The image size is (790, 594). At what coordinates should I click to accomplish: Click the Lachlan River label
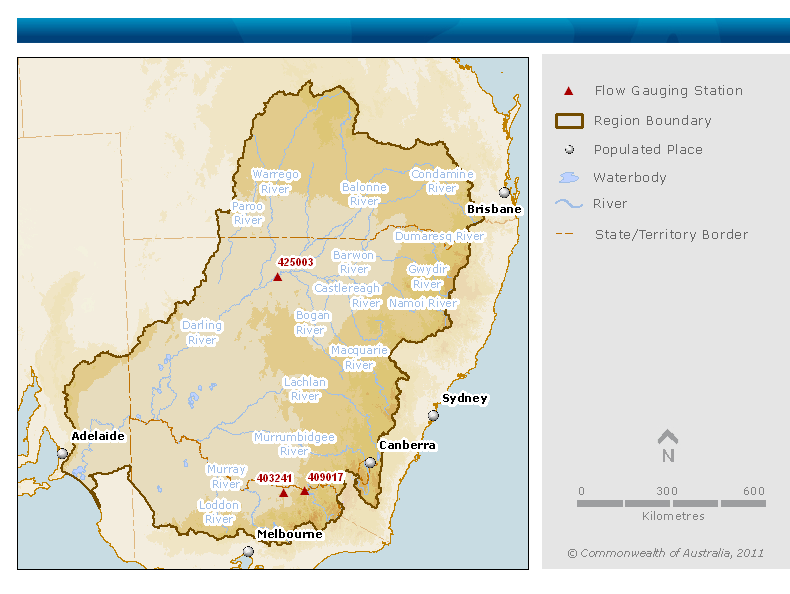tap(305, 389)
